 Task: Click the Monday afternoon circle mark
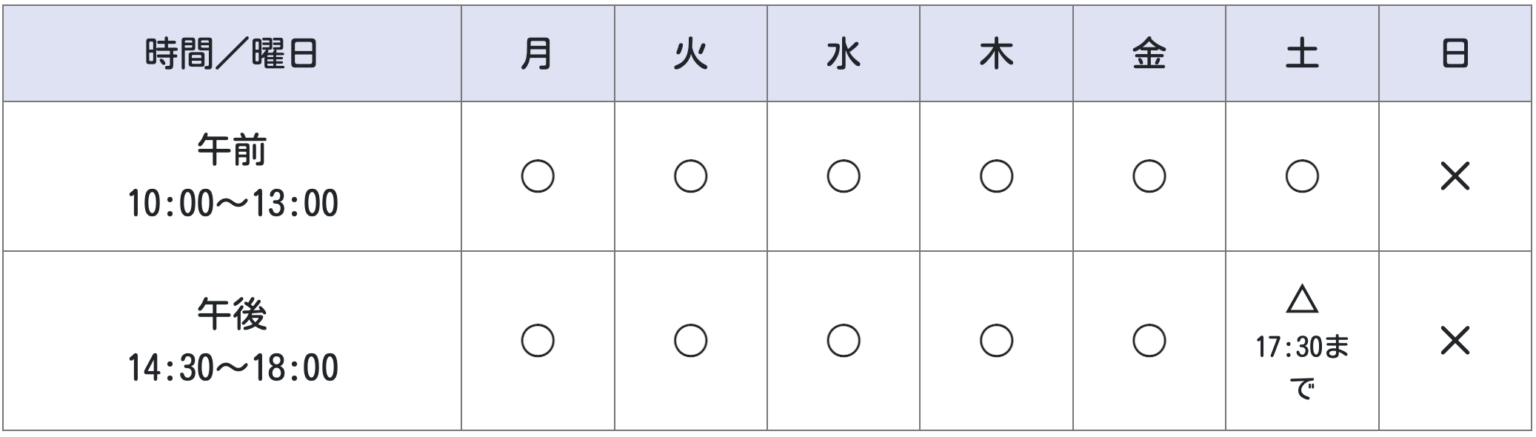click(538, 341)
